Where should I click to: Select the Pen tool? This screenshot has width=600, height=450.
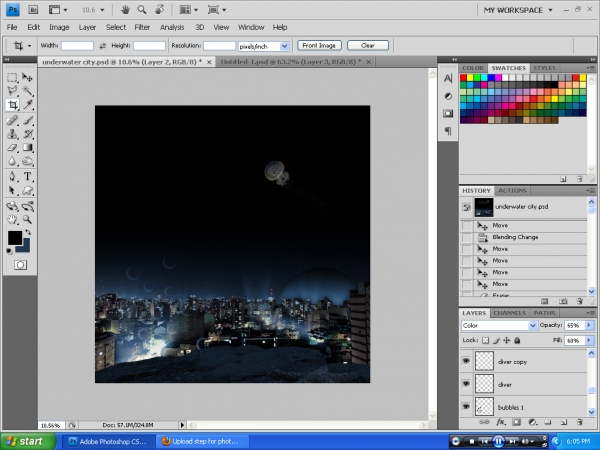pyautogui.click(x=12, y=176)
